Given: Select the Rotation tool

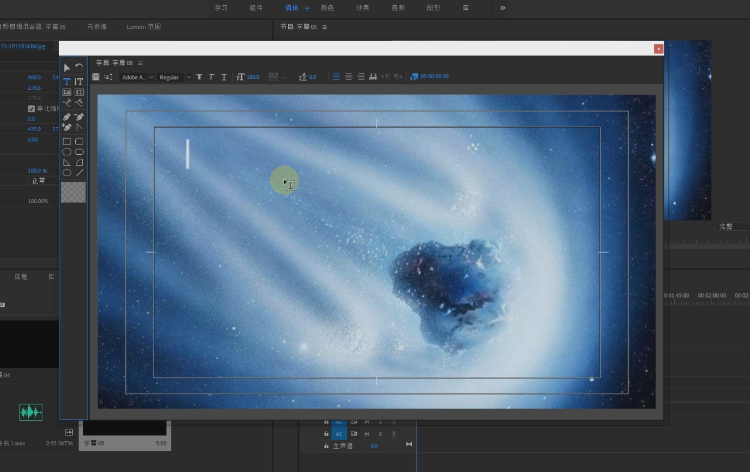Looking at the screenshot, I should point(79,68).
